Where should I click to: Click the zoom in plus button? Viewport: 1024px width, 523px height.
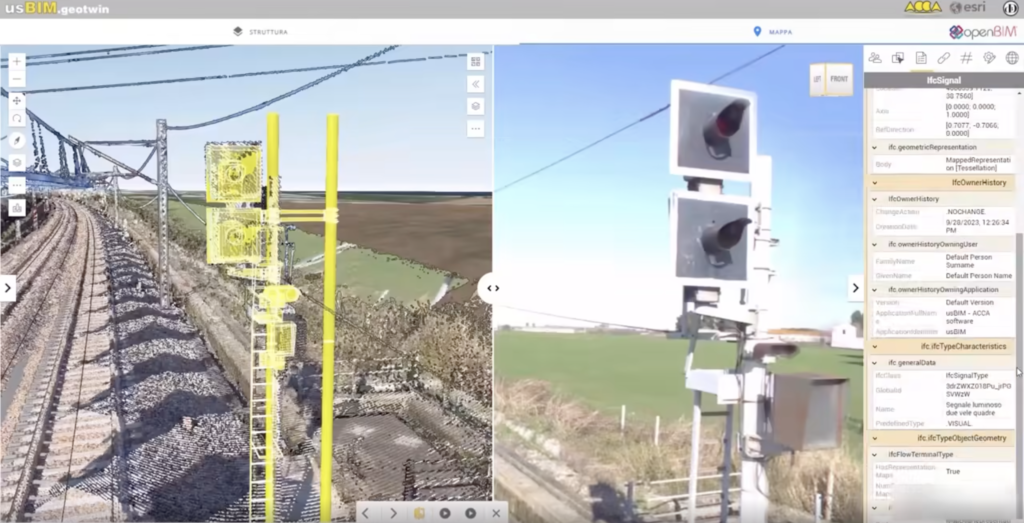pyautogui.click(x=17, y=61)
